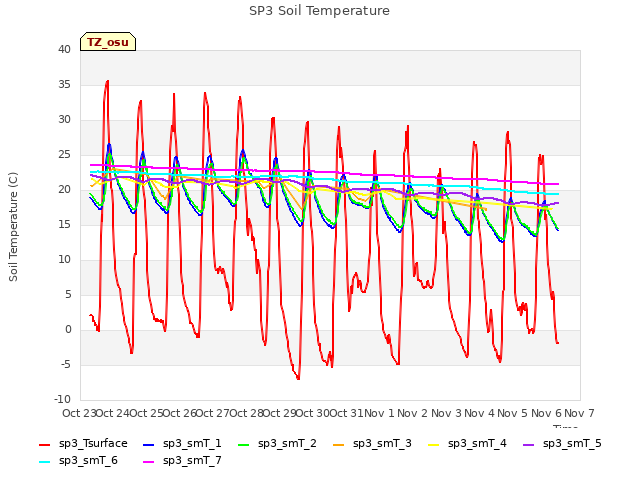Click the Oct 29 x-axis tick label
The image size is (640, 480).
click(x=279, y=413)
